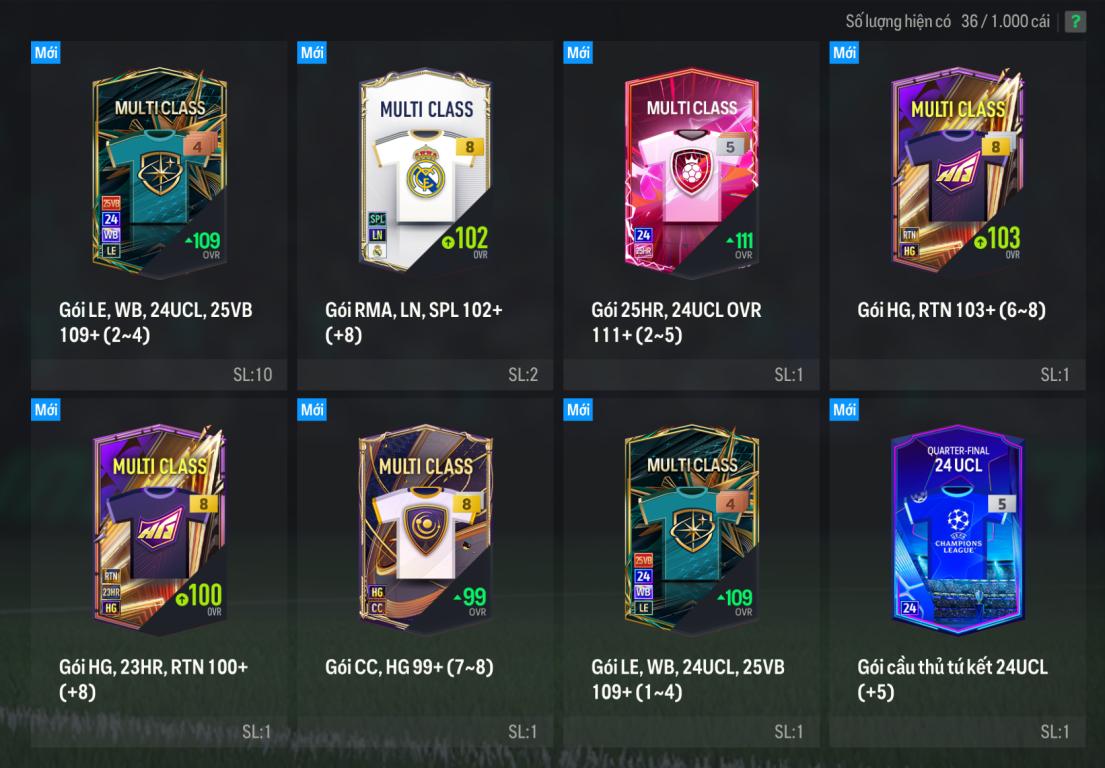Select the pink 25HR 111 OVR pack card
This screenshot has height=768, width=1105.
(691, 170)
